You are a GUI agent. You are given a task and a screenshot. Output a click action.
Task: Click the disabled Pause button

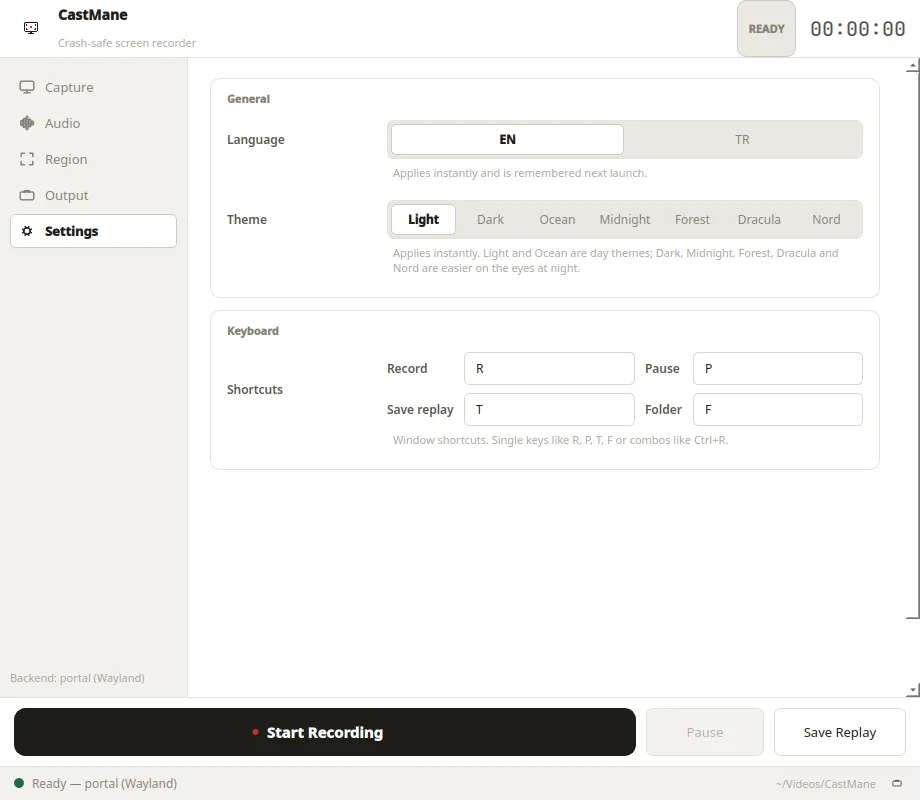click(x=705, y=732)
